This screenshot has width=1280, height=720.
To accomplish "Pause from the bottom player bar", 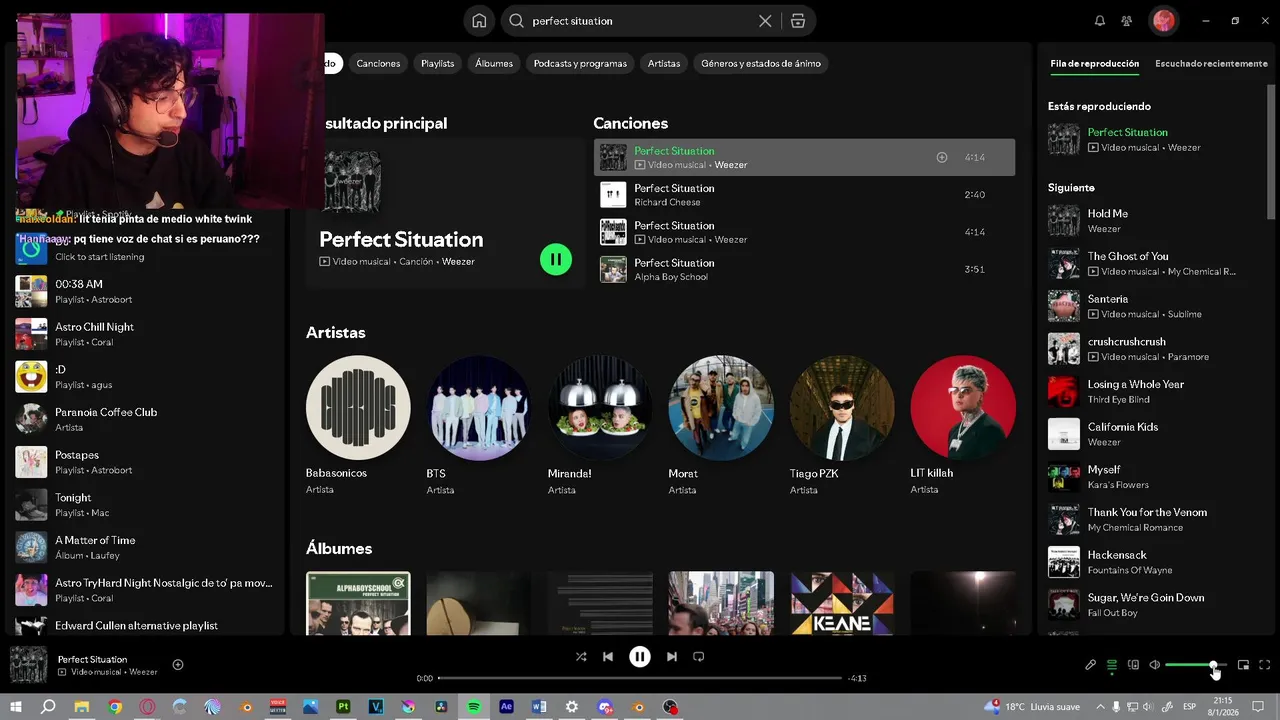I will (640, 657).
